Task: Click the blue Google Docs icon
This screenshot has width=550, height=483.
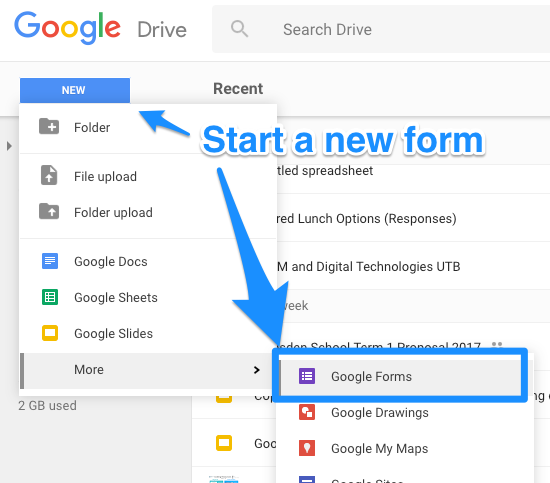Action: (x=50, y=261)
